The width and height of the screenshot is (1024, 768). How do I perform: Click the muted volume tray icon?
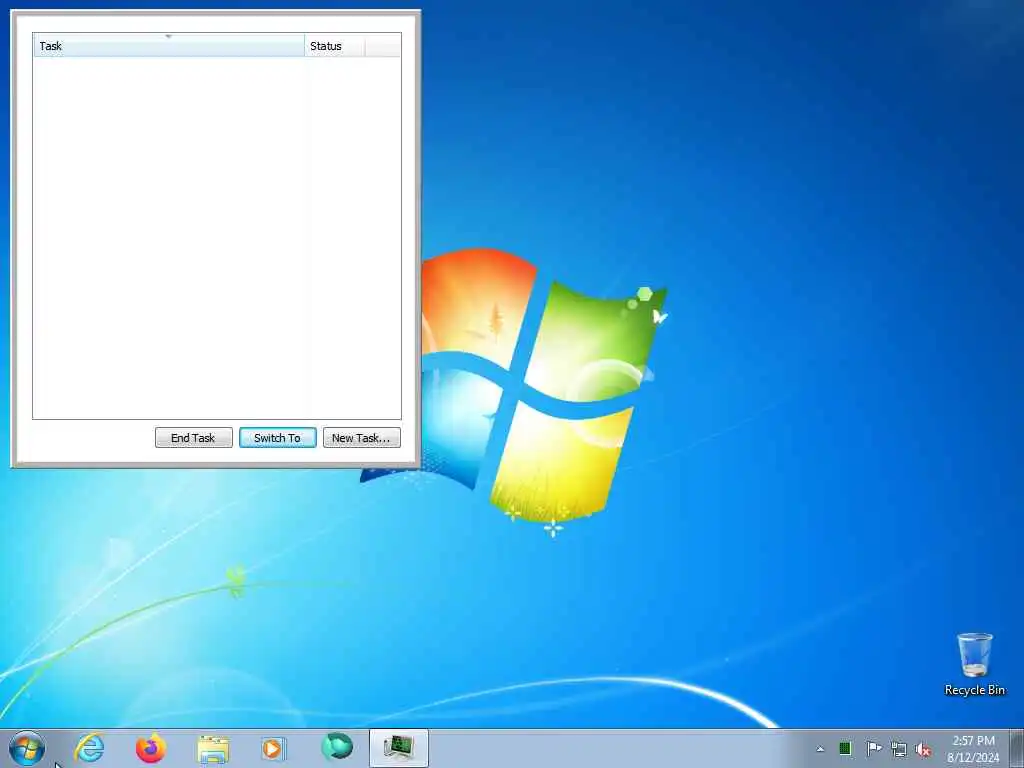tap(923, 749)
